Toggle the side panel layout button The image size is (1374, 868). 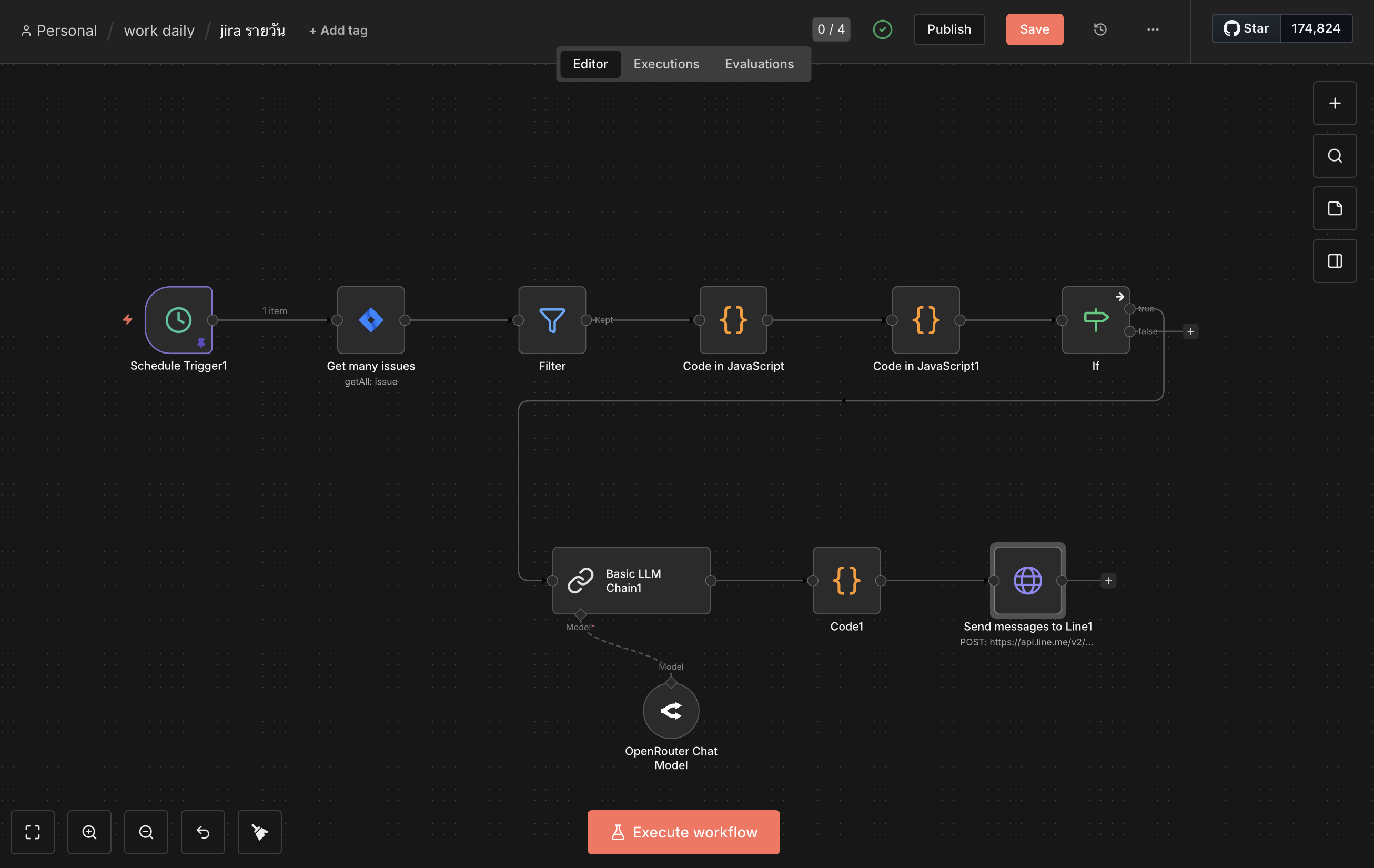coord(1334,261)
